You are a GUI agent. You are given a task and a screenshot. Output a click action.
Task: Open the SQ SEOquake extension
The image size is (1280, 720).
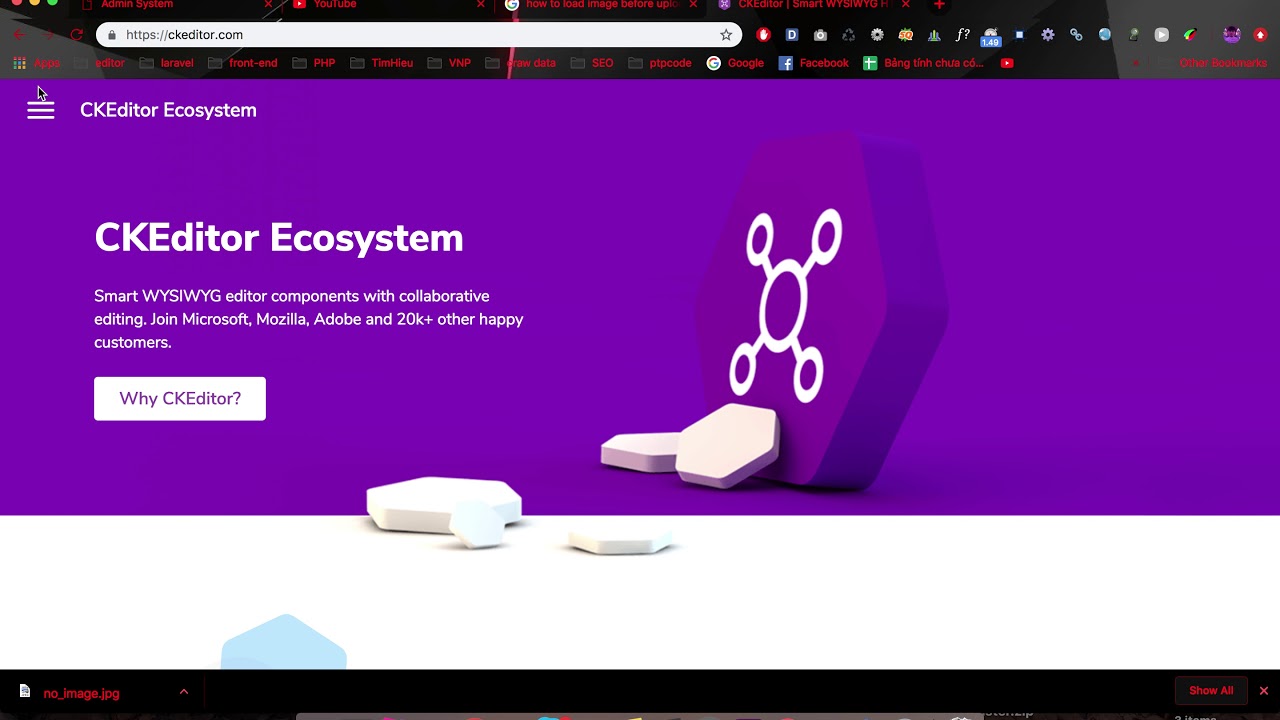[906, 35]
